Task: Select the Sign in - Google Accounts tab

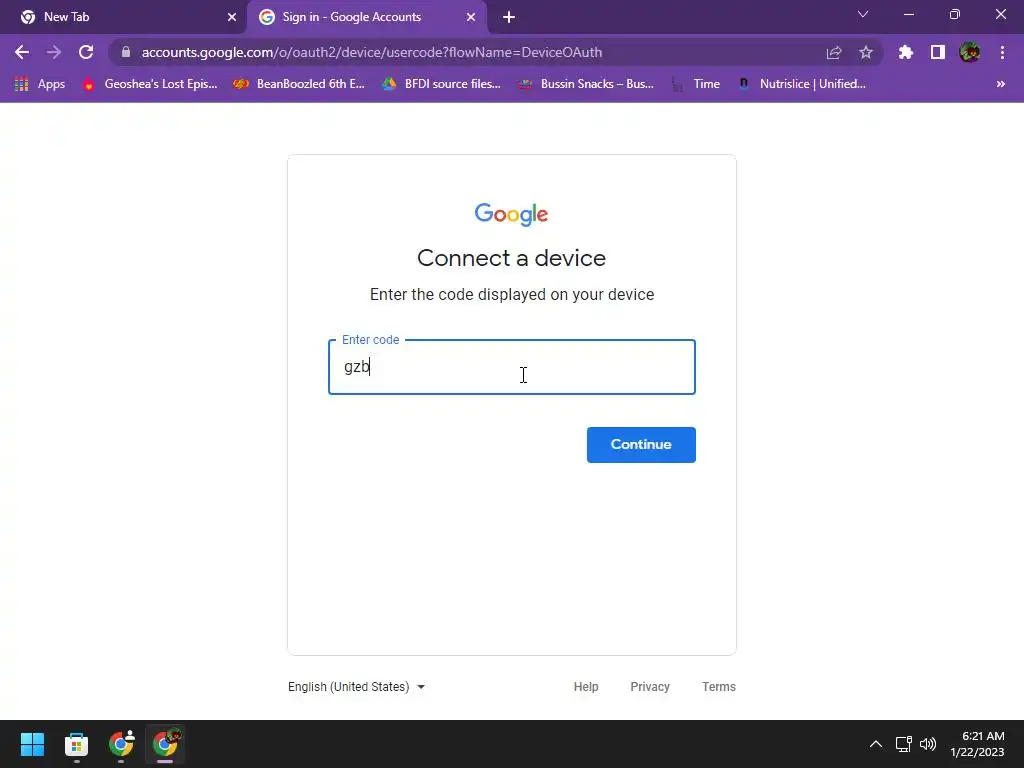Action: point(367,17)
